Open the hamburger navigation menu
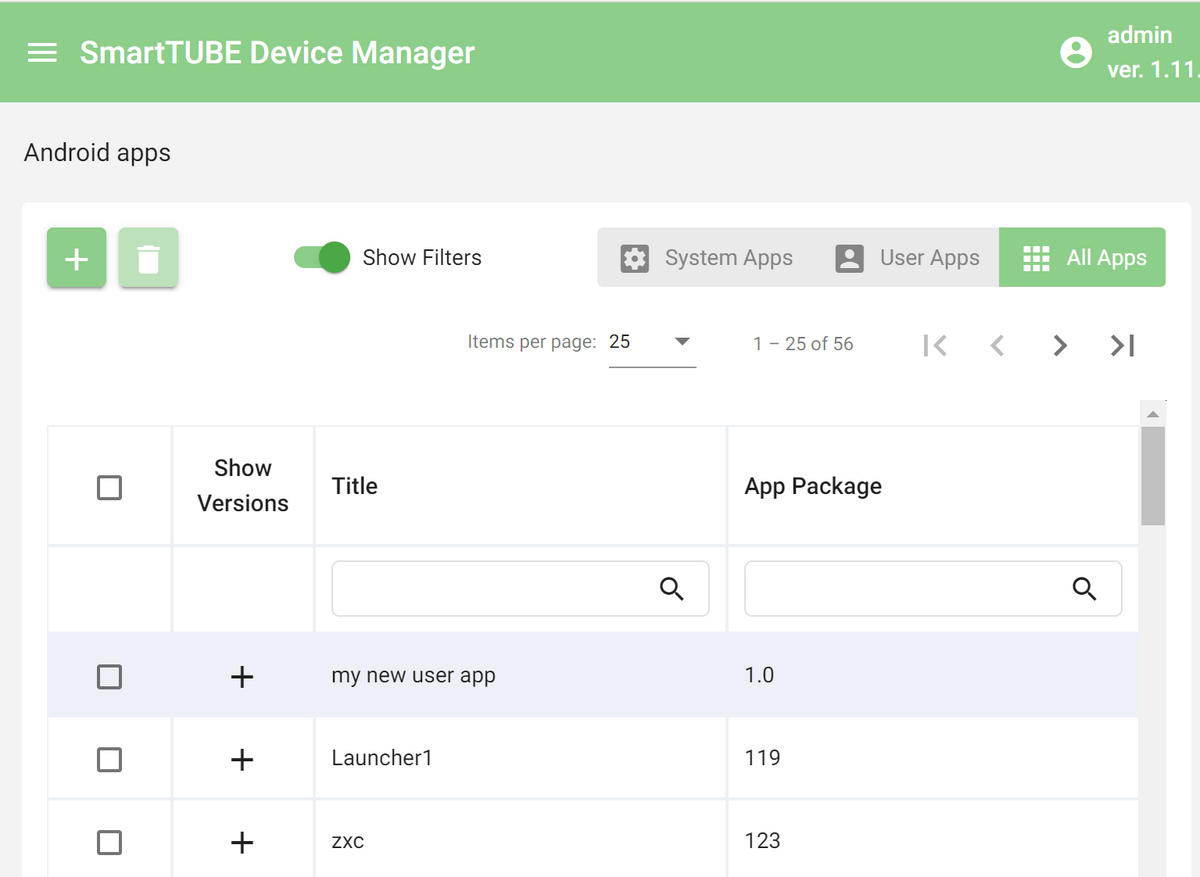This screenshot has height=877, width=1200. pos(42,52)
